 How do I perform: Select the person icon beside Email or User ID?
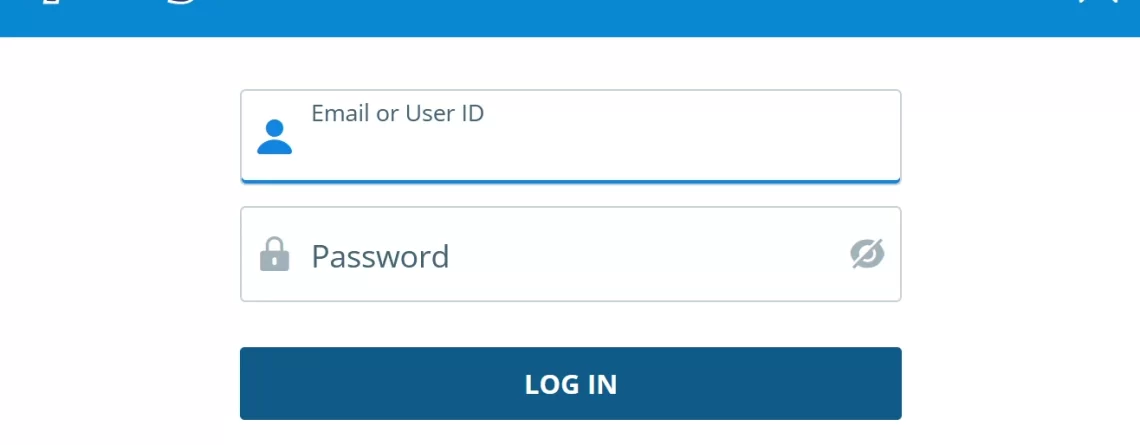pyautogui.click(x=274, y=137)
